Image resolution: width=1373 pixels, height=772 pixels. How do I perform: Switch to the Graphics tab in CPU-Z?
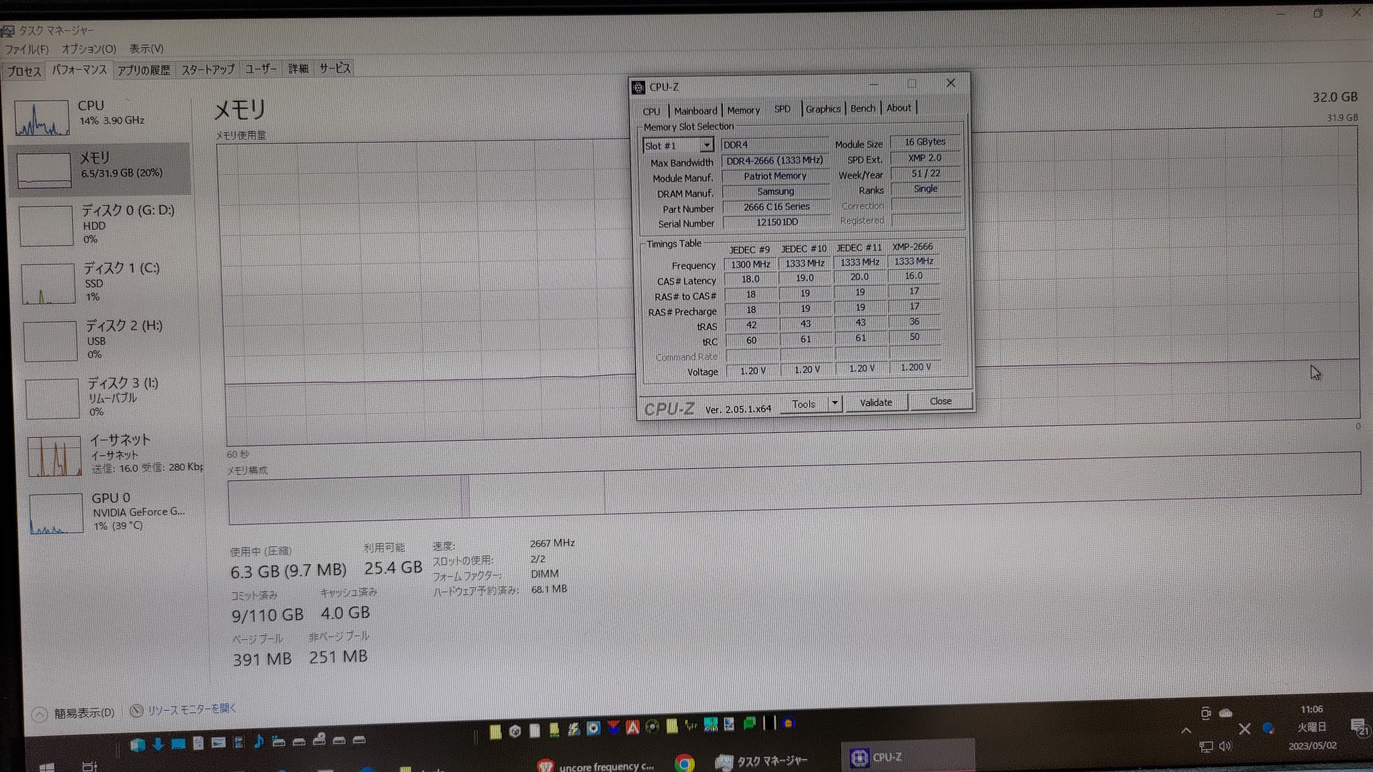click(x=823, y=109)
